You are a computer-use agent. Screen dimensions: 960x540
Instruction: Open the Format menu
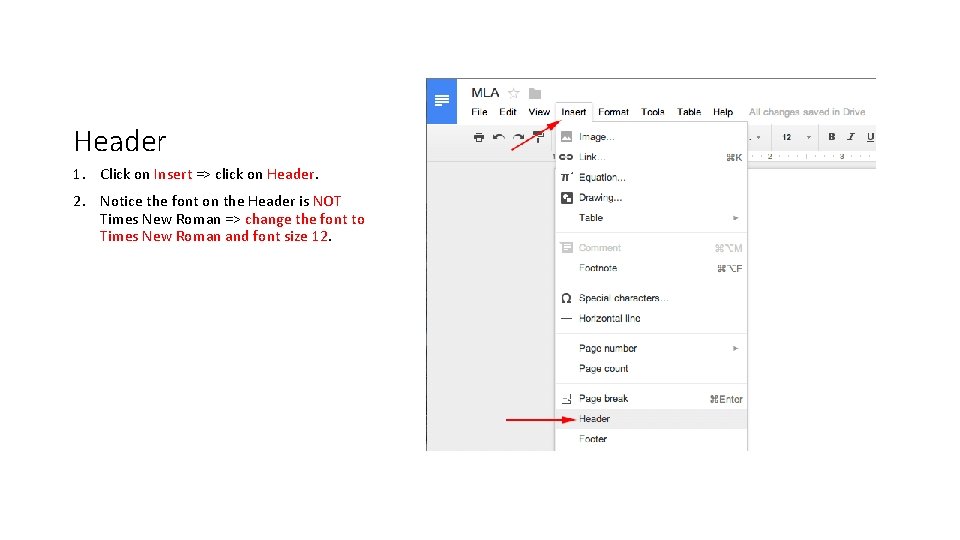613,112
